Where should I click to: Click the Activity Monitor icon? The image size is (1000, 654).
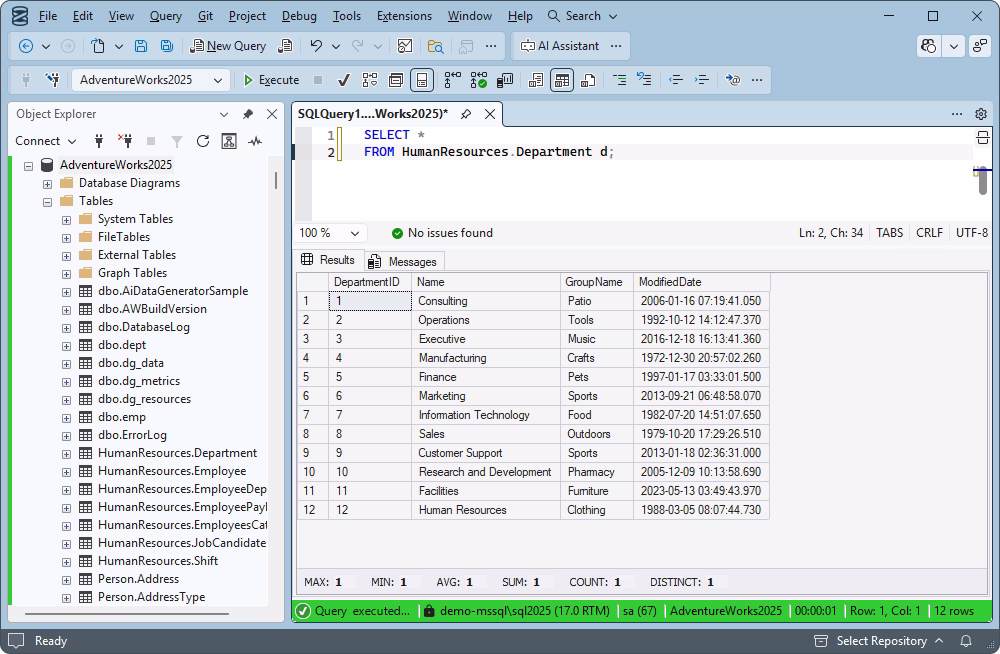tap(255, 141)
